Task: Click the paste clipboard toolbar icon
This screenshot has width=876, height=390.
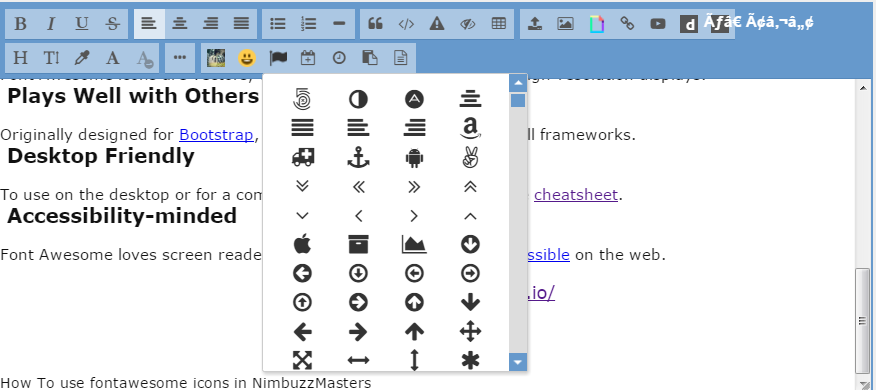Action: [370, 58]
